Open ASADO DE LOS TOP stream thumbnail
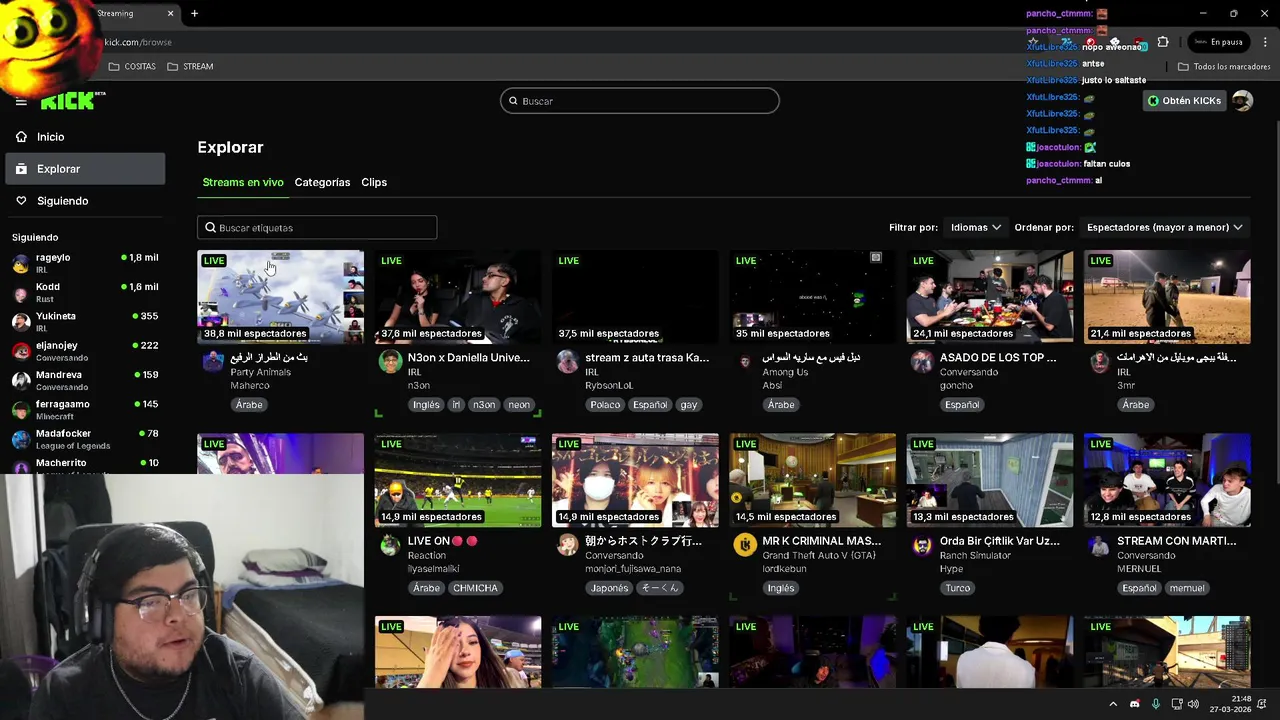This screenshot has height=720, width=1280. 990,297
